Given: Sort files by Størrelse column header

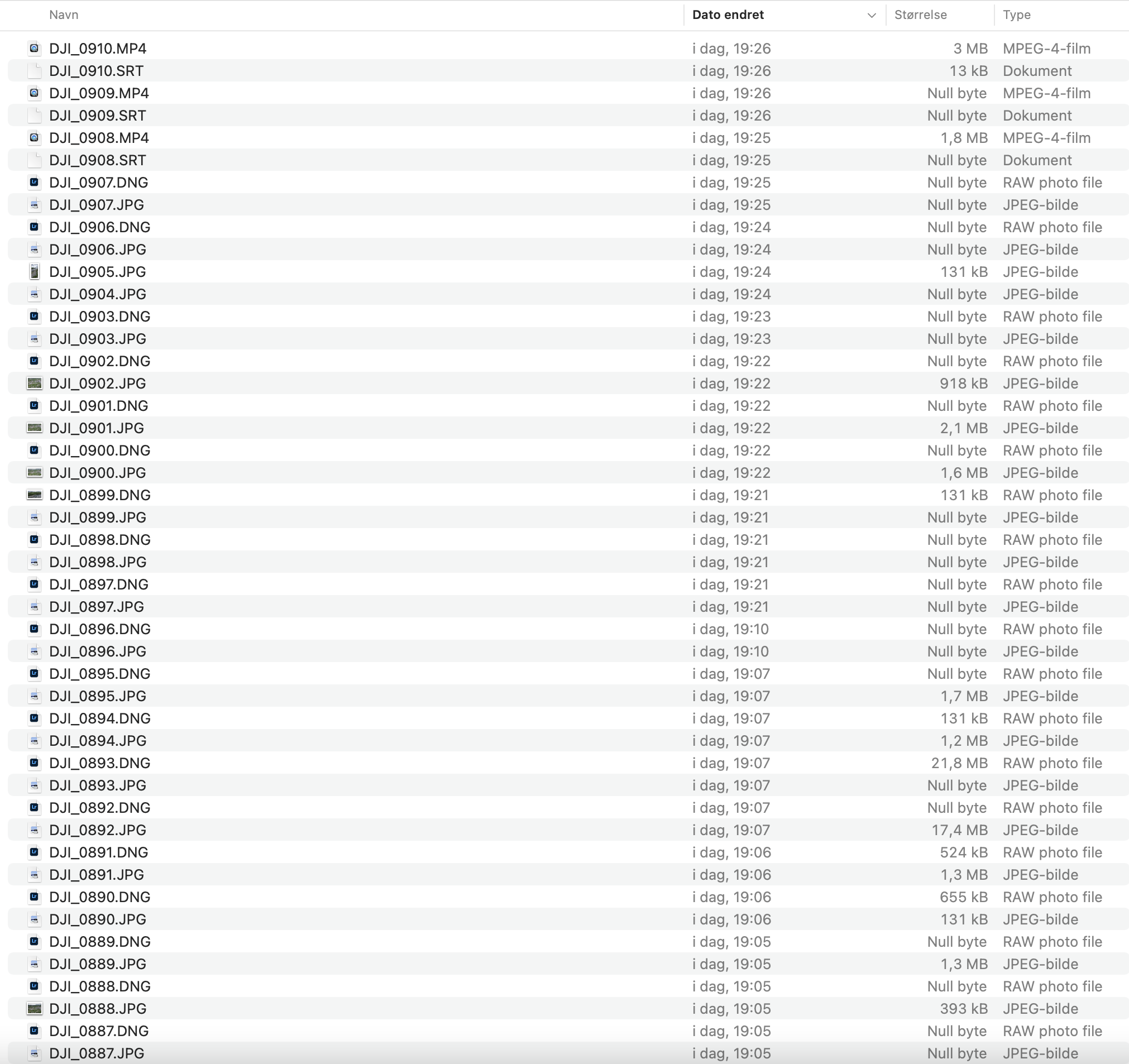Looking at the screenshot, I should [921, 15].
